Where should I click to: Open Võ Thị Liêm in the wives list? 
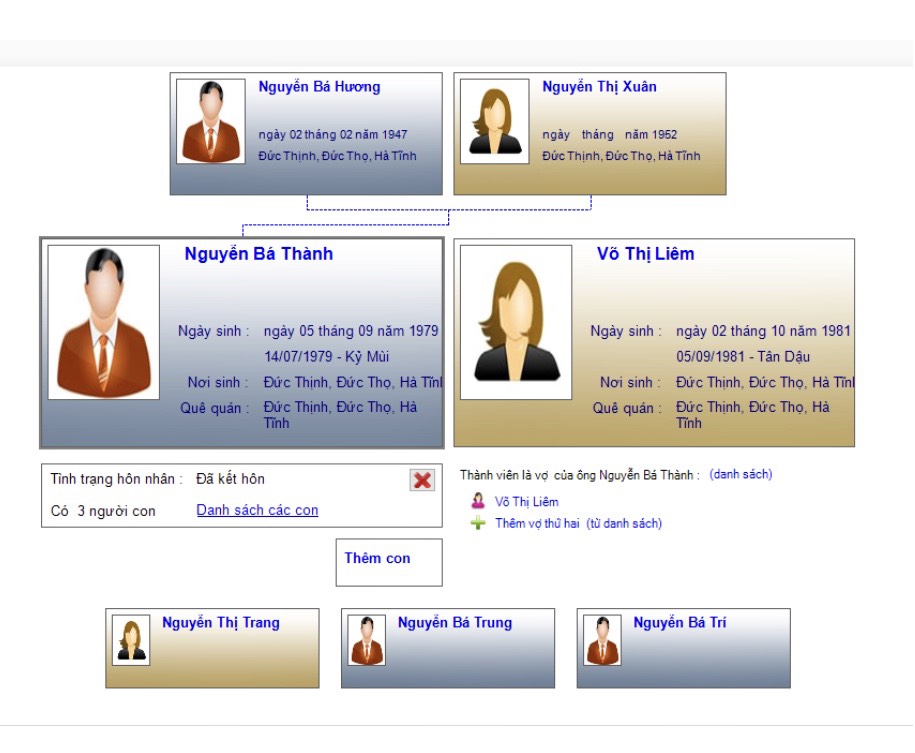(x=526, y=501)
